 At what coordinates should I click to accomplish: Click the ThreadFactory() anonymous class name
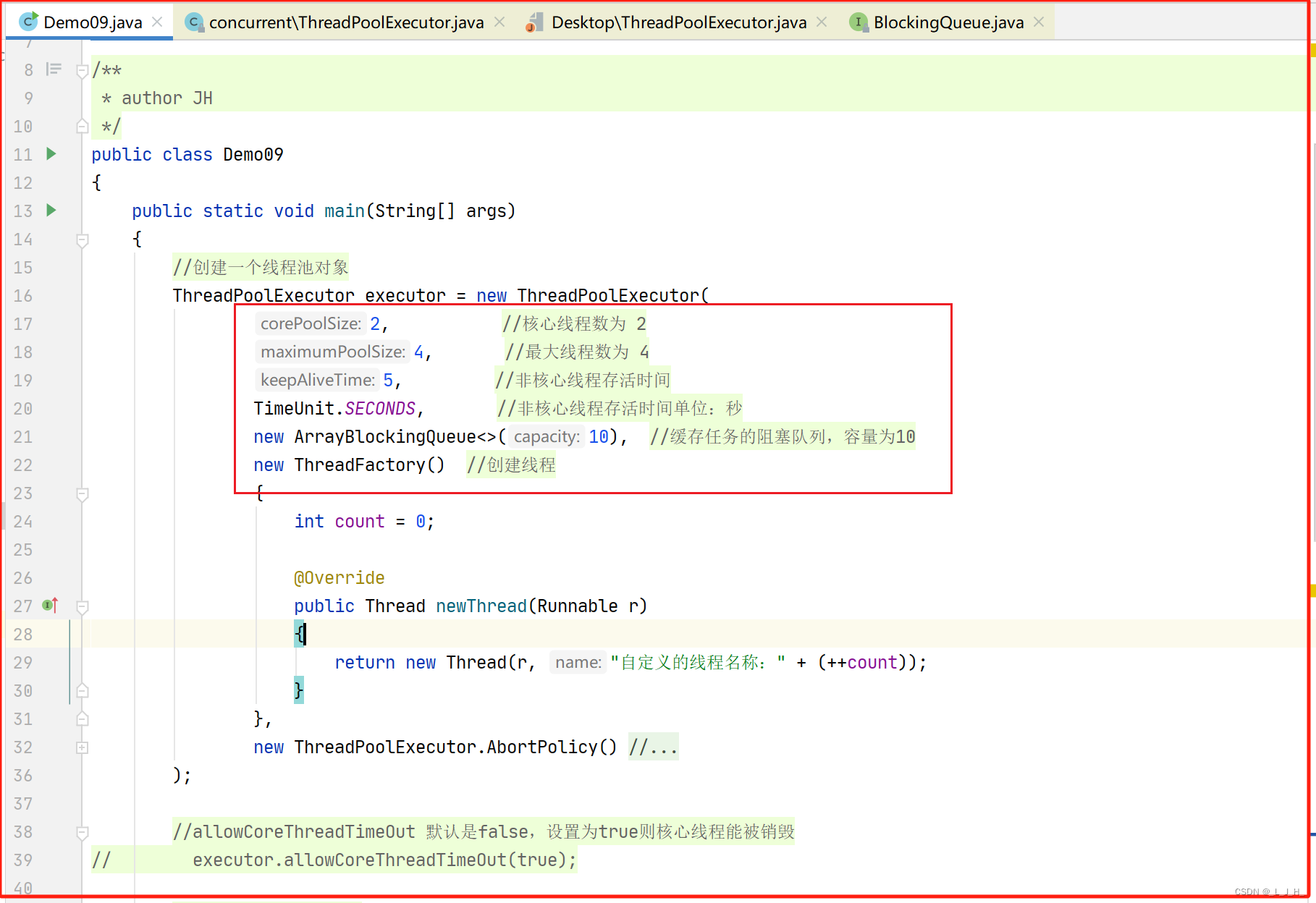pyautogui.click(x=369, y=465)
